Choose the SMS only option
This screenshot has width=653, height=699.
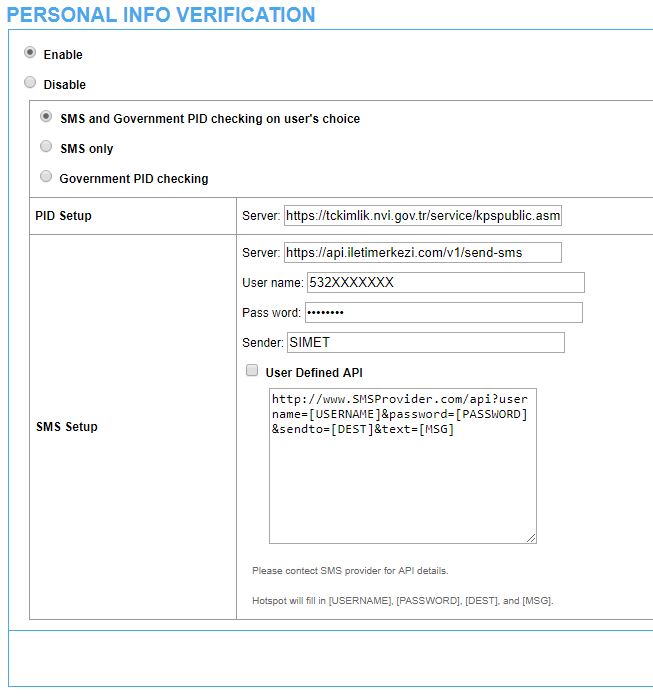[46, 147]
